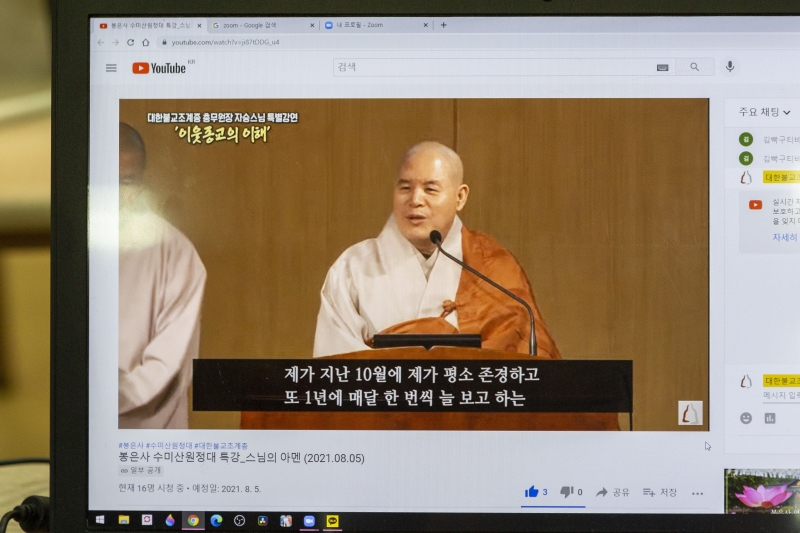Open more actions three-dot menu under video

click(x=697, y=493)
